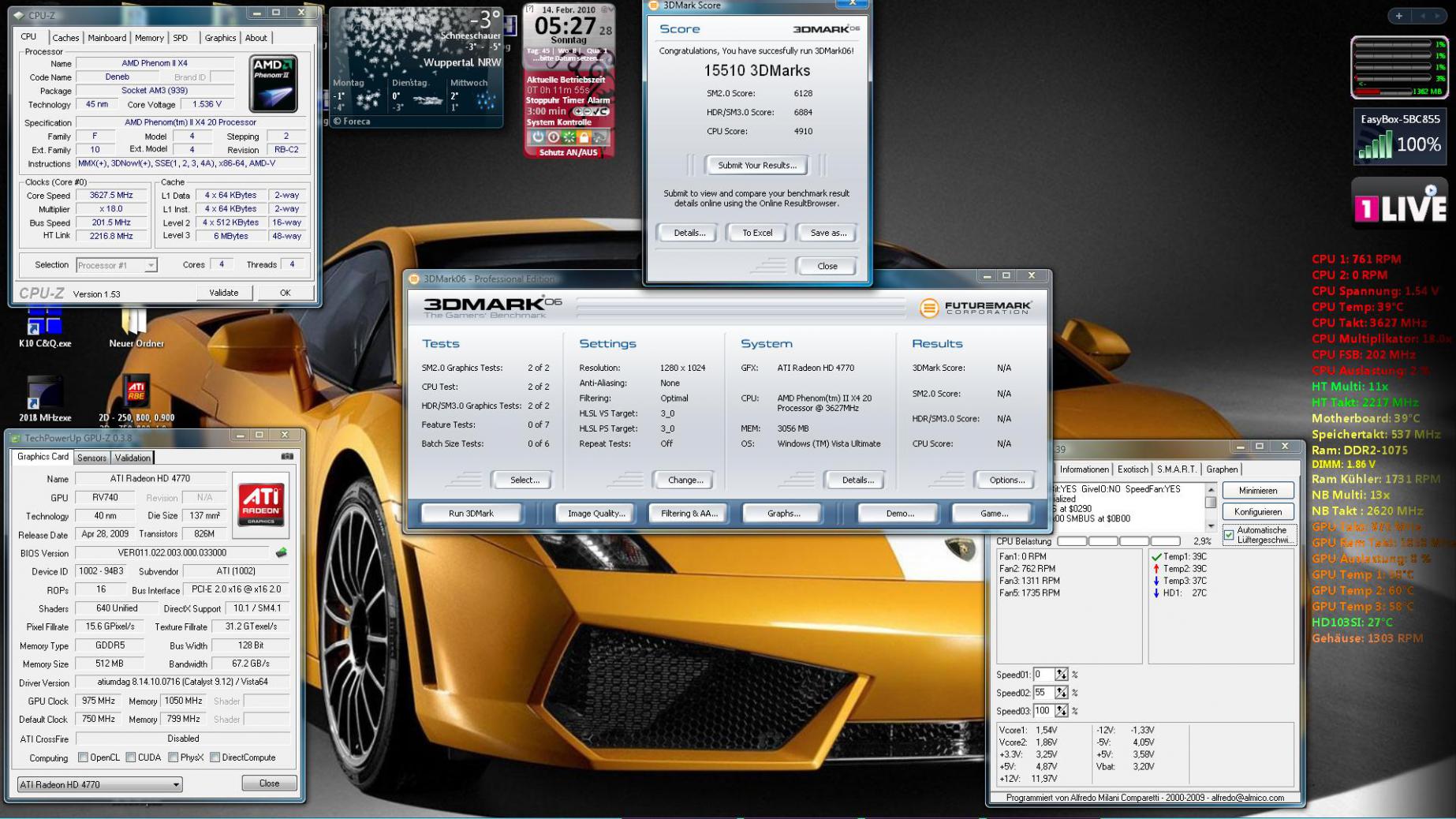Open the Graphen tab in SpeedFan
Screen dimensions: 1456x819
point(1222,469)
